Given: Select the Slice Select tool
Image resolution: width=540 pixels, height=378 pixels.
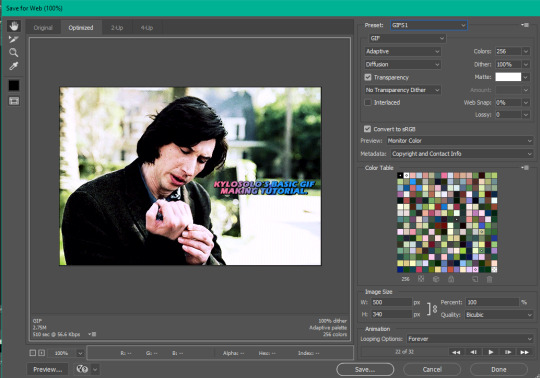Looking at the screenshot, I should click(x=14, y=39).
